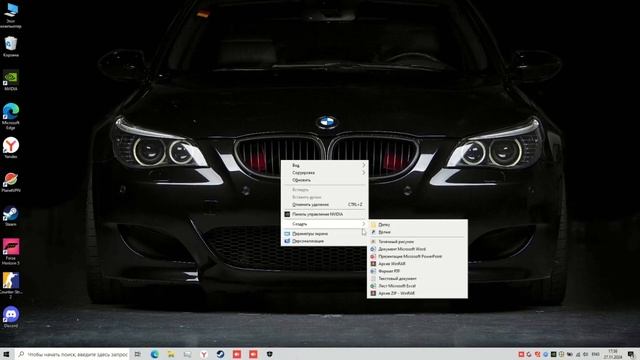This screenshot has height=360, width=640.
Task: Open Параметры экрана from context menu
Action: 324,234
